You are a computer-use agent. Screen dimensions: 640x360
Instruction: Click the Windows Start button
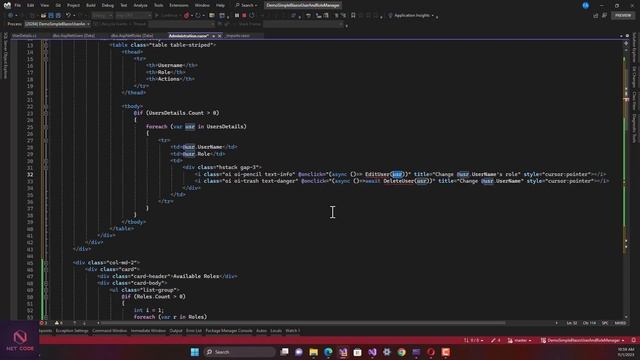pos(195,352)
